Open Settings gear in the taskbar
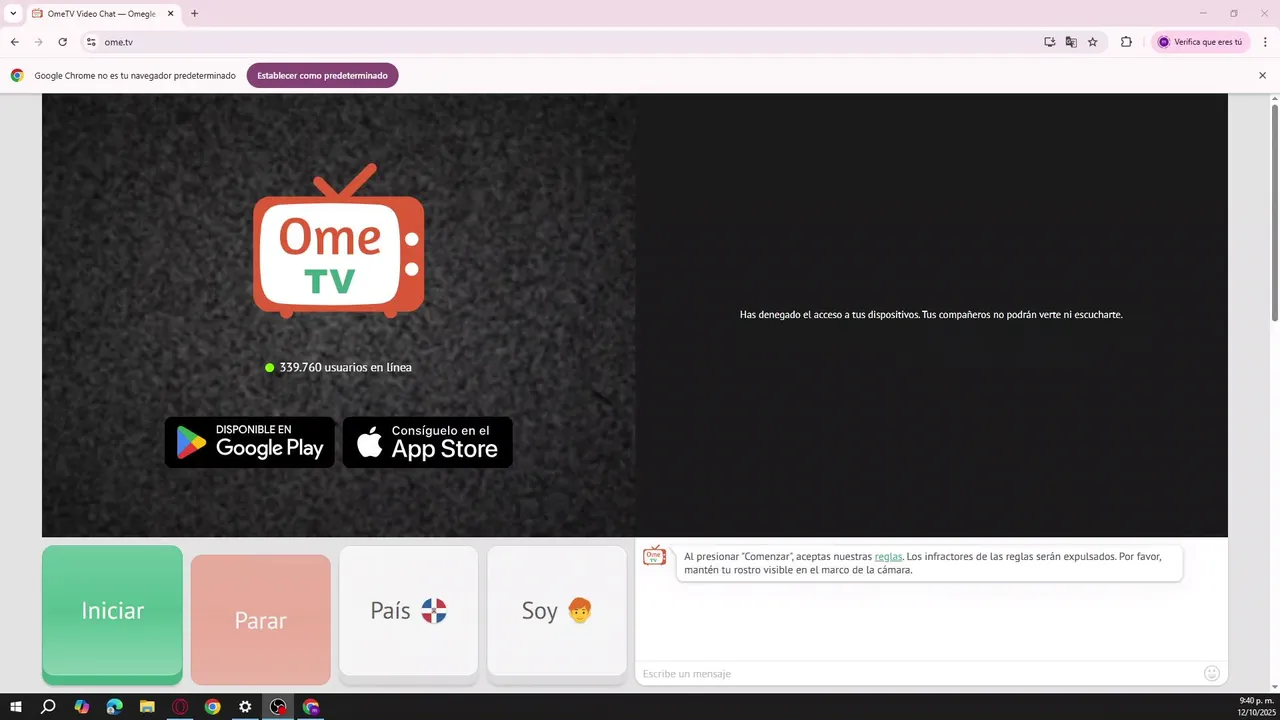1280x720 pixels. point(245,706)
